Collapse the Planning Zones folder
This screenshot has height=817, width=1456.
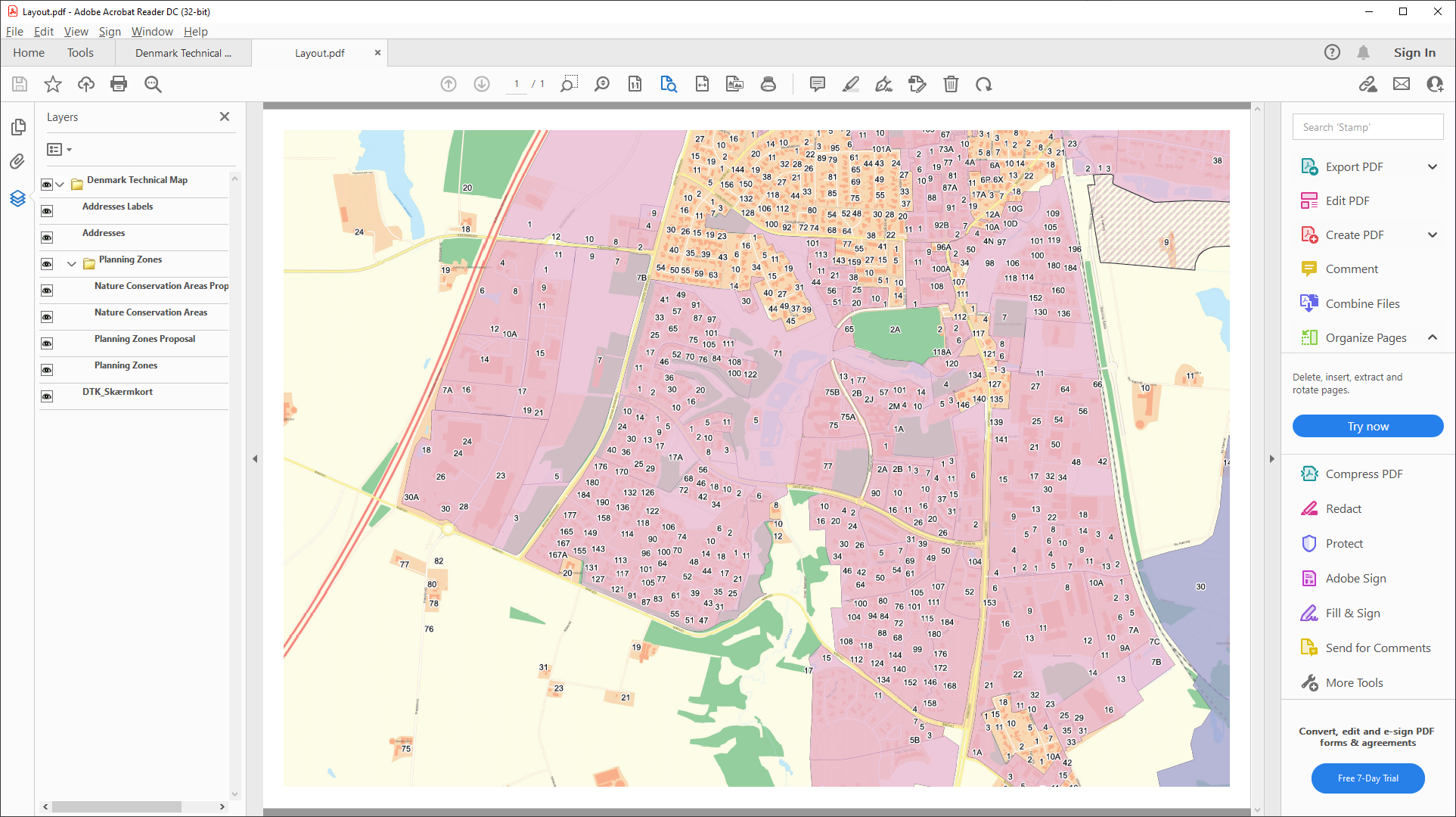click(x=72, y=264)
